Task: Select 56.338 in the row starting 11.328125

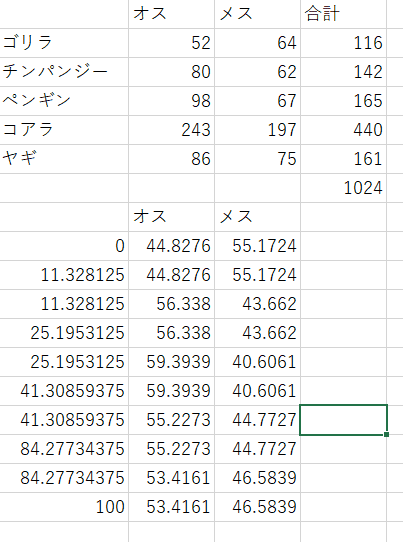Action: point(171,305)
